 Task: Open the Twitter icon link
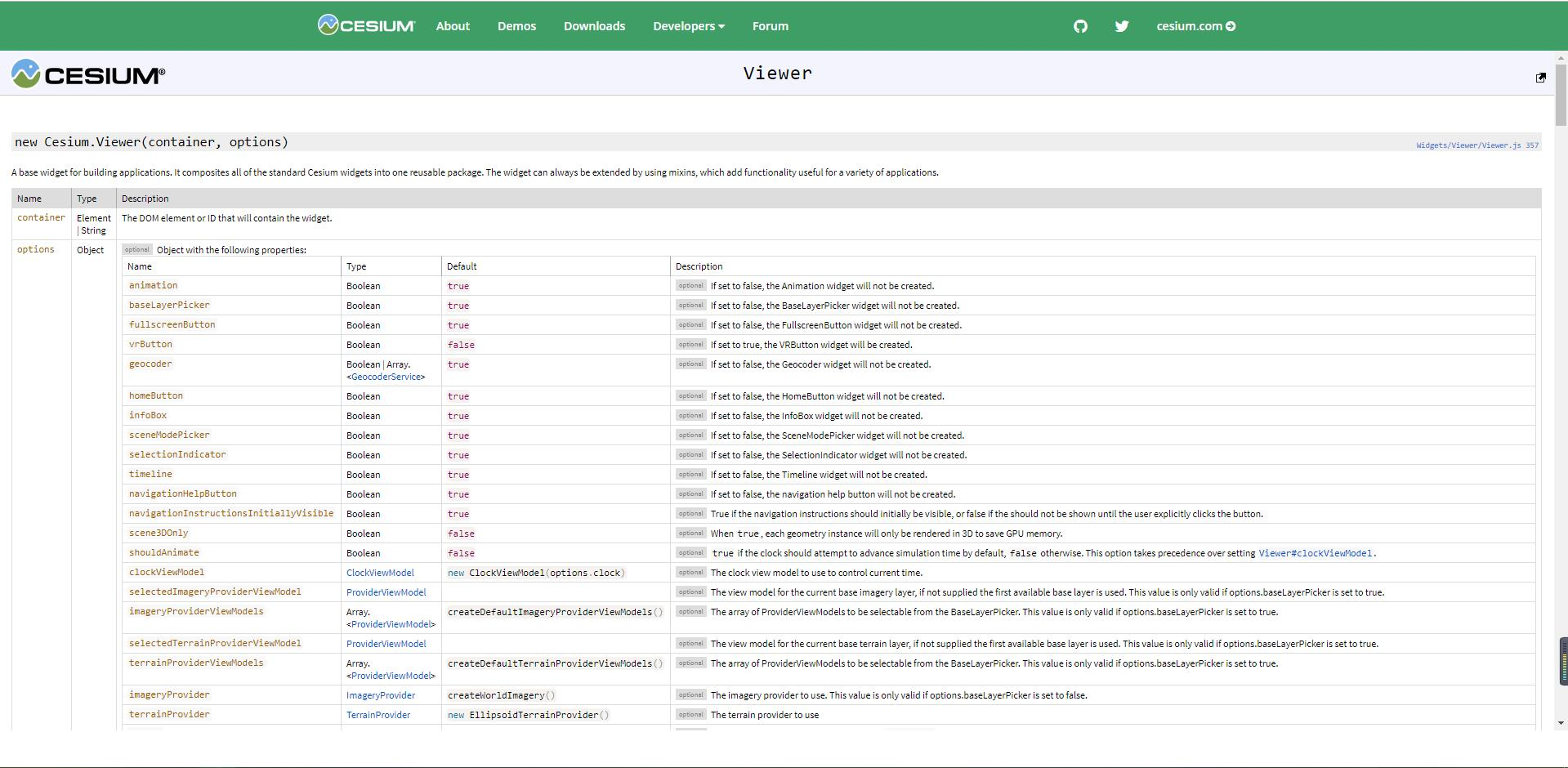1122,26
